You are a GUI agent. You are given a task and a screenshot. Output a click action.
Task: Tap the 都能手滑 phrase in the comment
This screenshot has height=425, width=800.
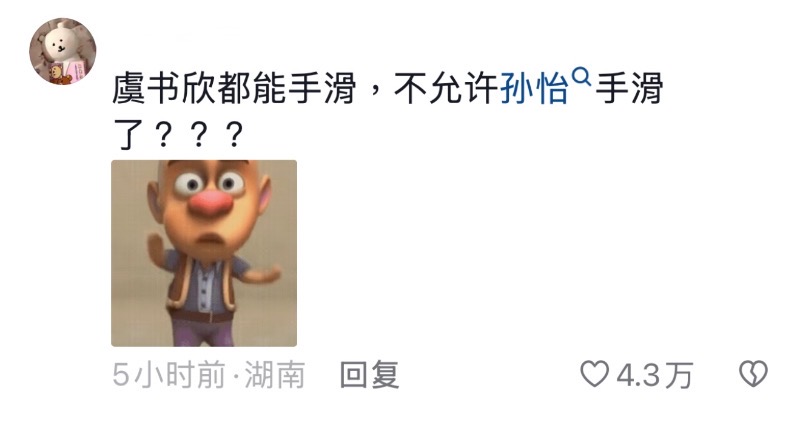(286, 88)
